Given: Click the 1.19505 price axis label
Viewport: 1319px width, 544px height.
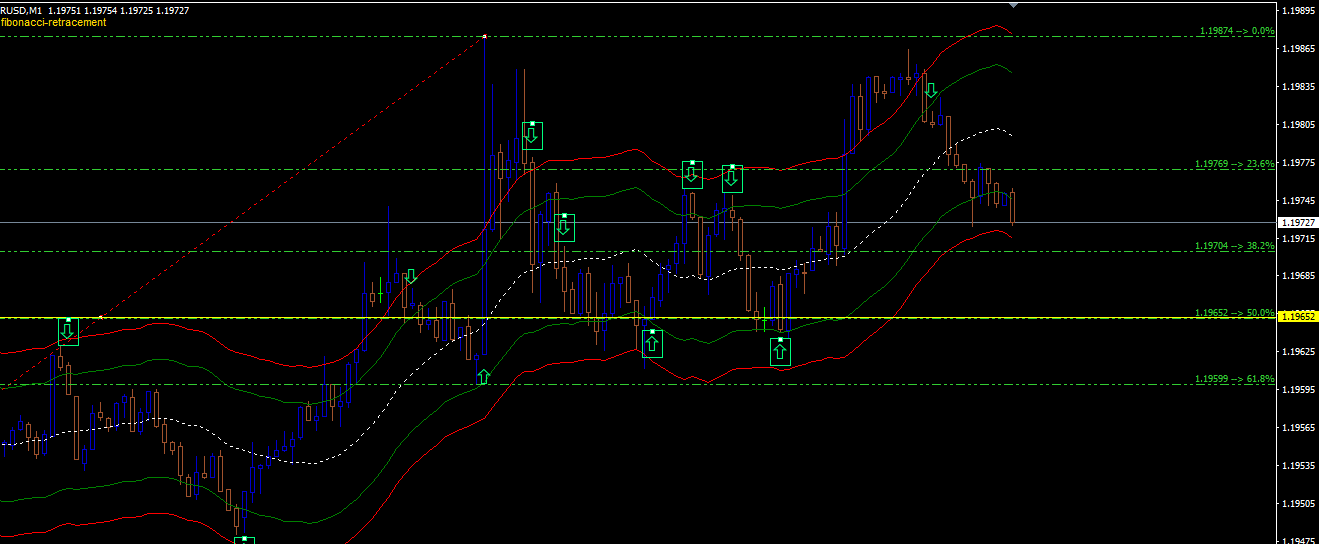Looking at the screenshot, I should pyautogui.click(x=1299, y=504).
